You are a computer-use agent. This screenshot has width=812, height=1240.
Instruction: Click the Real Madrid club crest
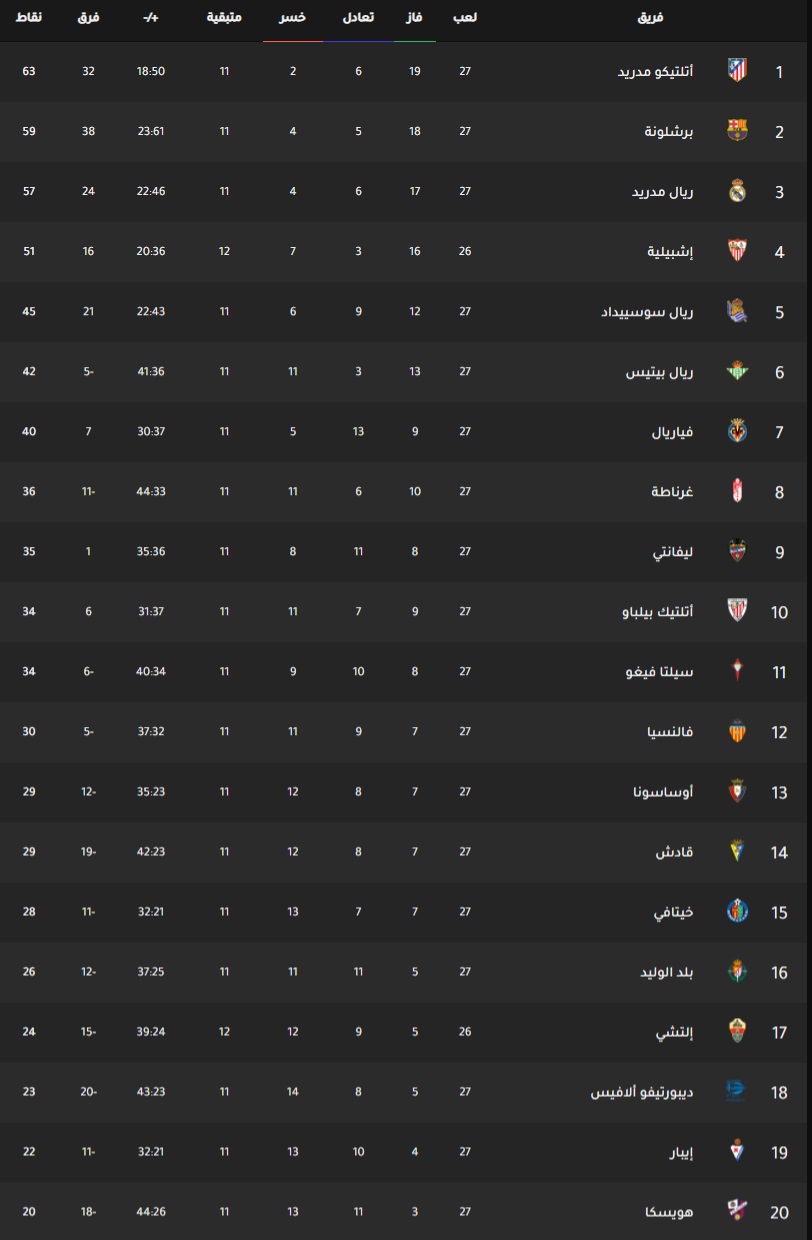737,191
